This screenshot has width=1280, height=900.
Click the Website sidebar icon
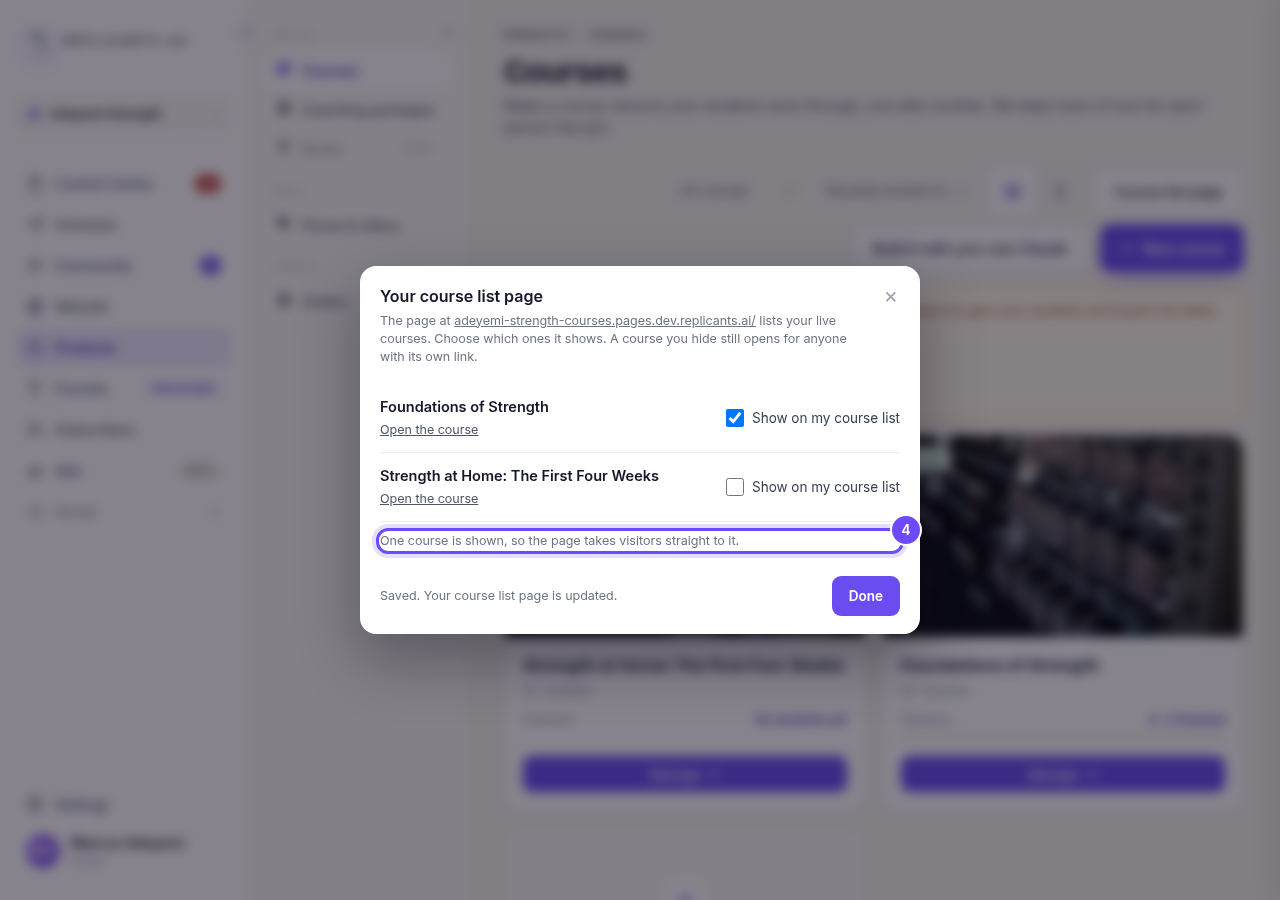pyautogui.click(x=36, y=306)
